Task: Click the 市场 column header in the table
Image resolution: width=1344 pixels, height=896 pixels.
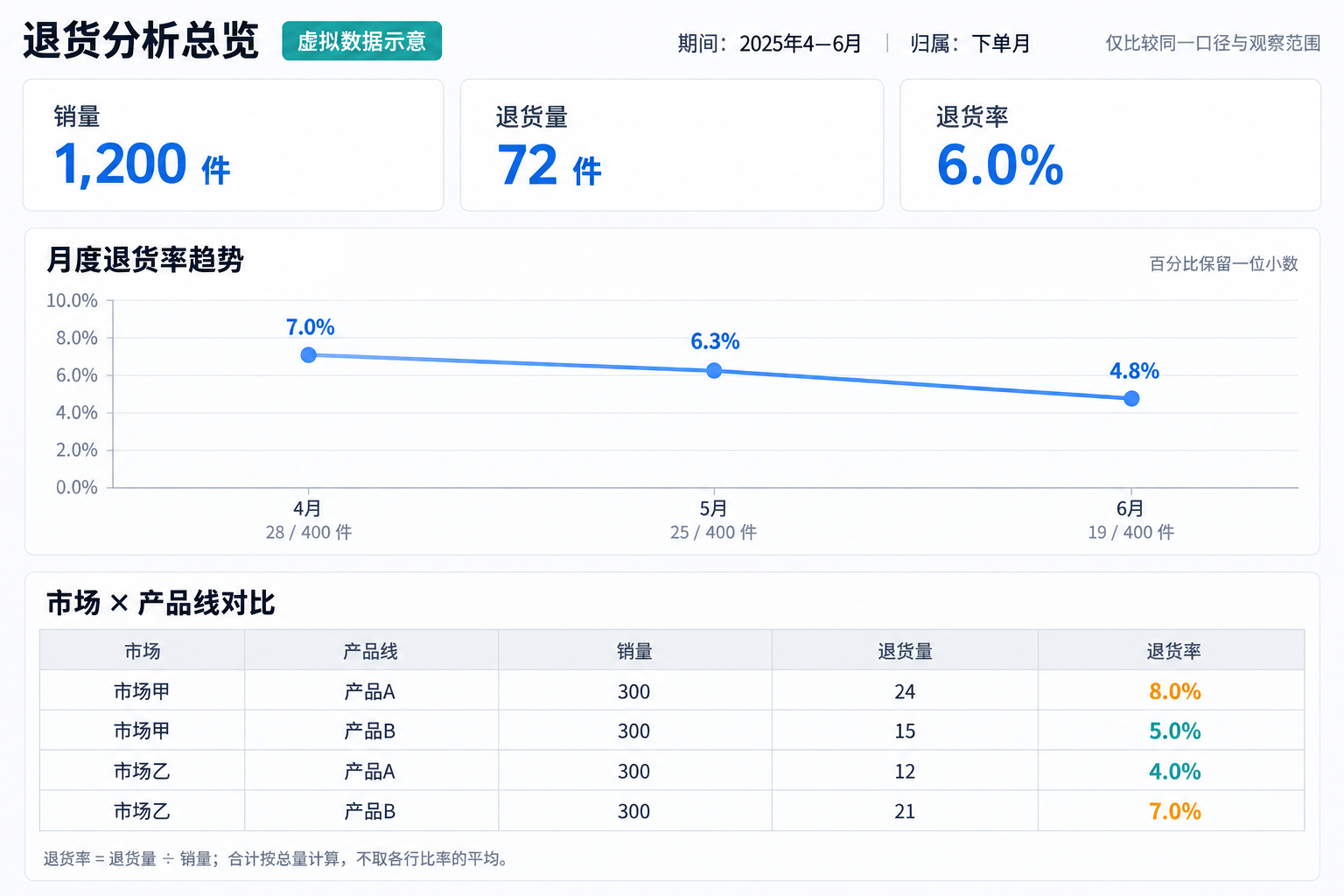Action: point(142,651)
